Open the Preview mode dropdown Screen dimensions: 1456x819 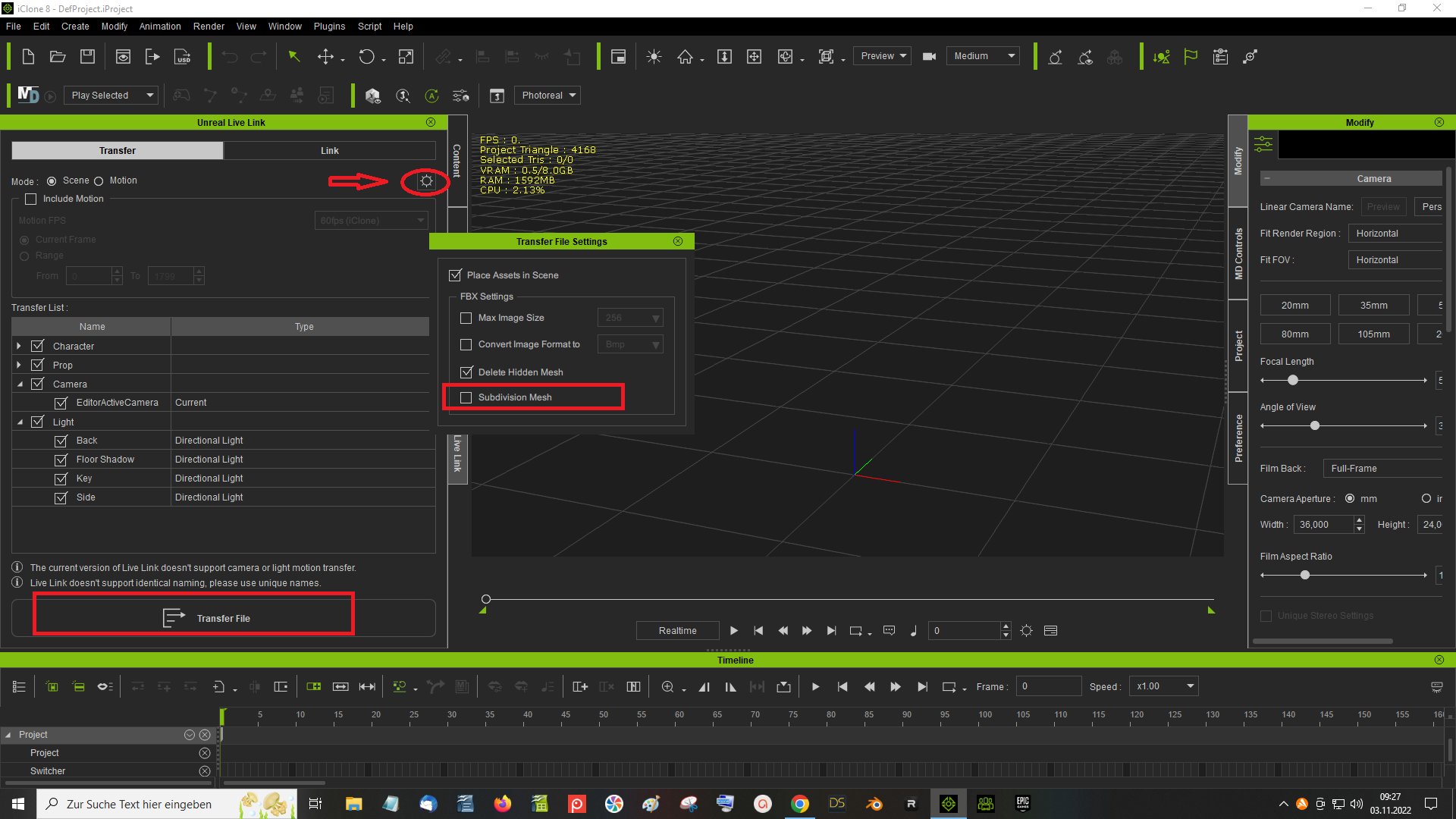882,56
